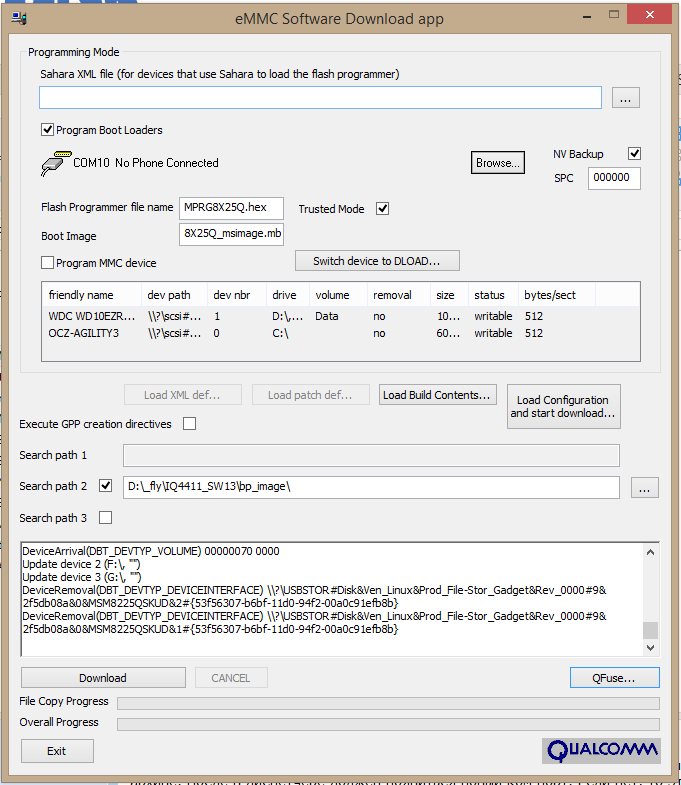The image size is (681, 785).
Task: Toggle the NV Backup checkbox
Action: click(x=633, y=154)
